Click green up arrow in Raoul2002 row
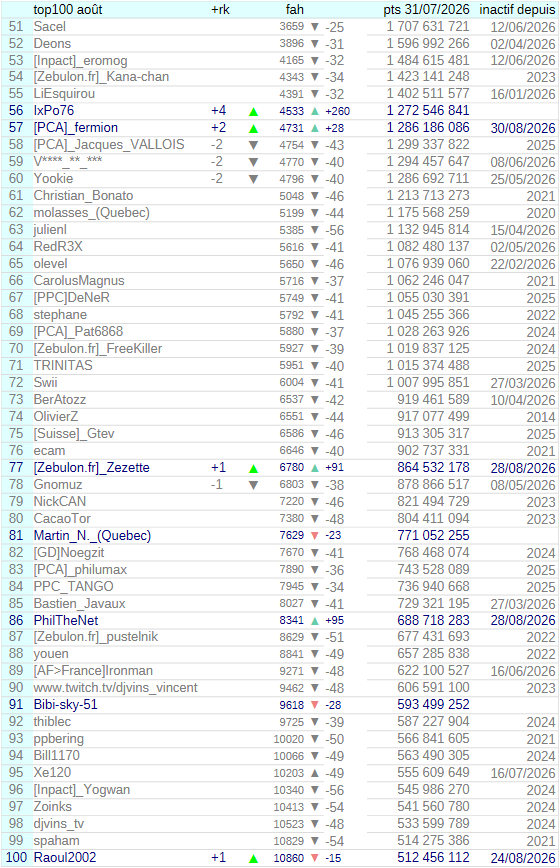 tap(253, 859)
